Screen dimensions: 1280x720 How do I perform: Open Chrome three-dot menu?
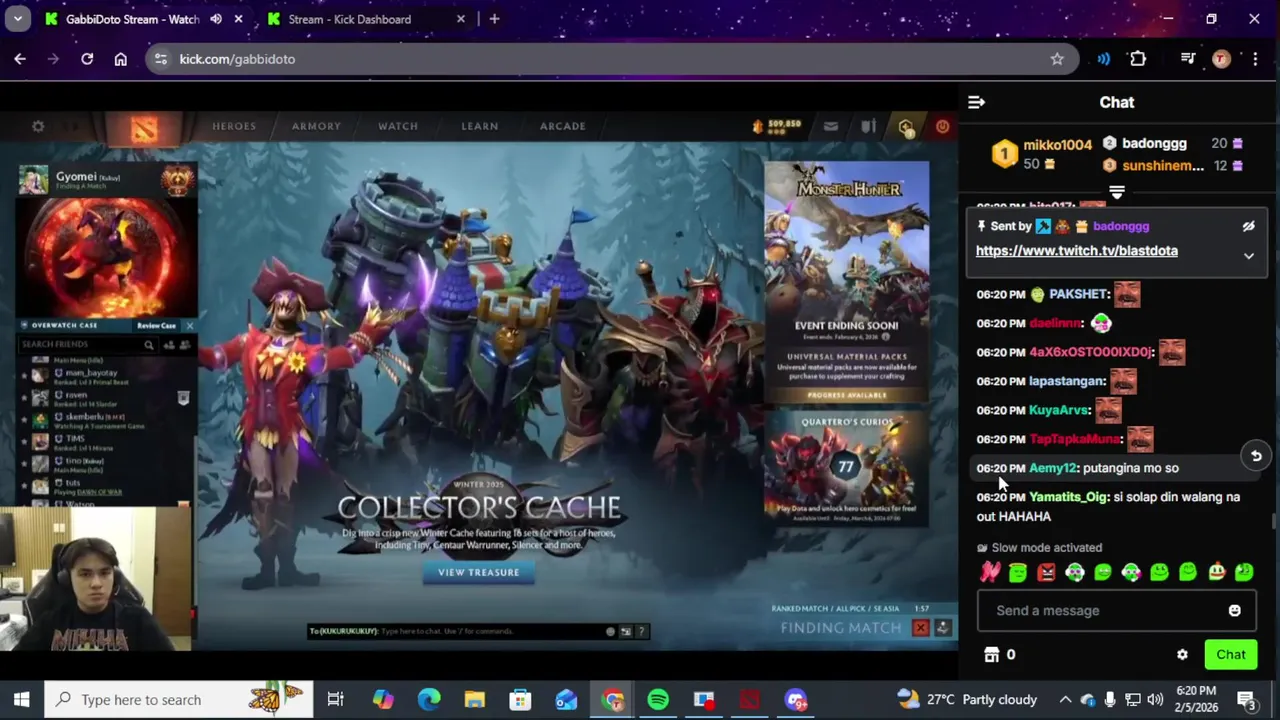[1255, 59]
